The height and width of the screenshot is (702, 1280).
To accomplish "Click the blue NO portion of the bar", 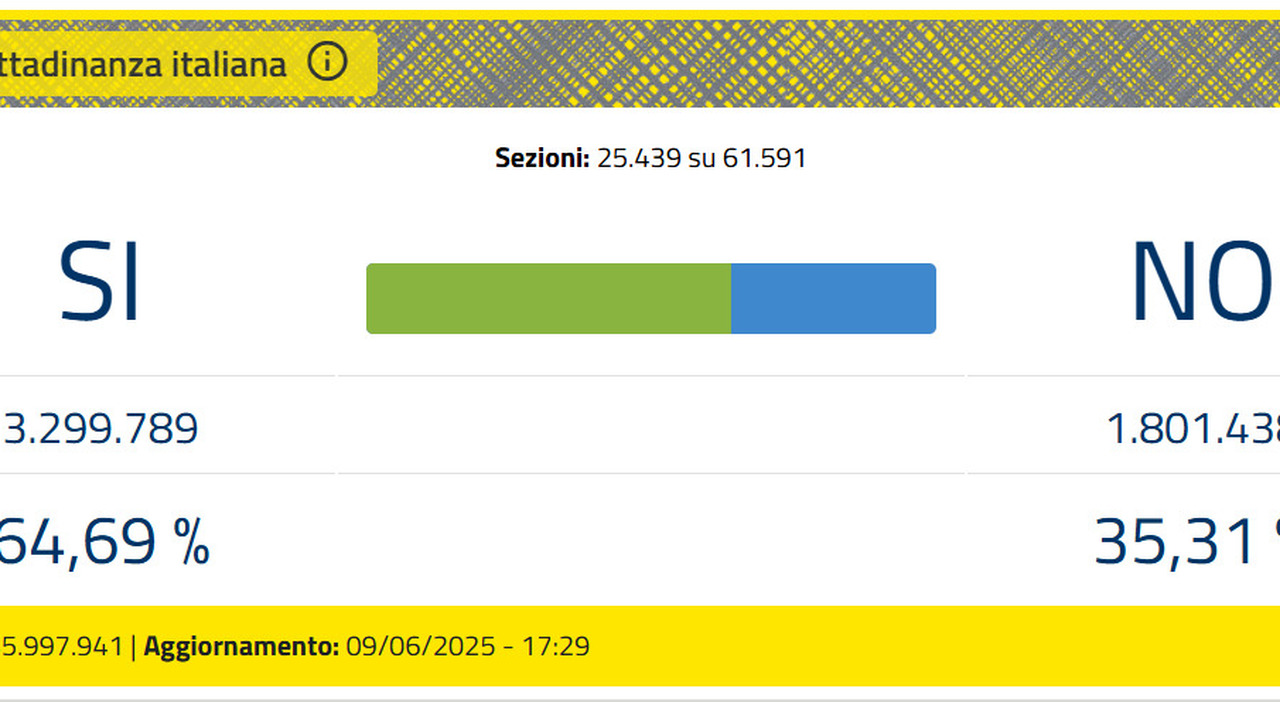I will pyautogui.click(x=833, y=298).
